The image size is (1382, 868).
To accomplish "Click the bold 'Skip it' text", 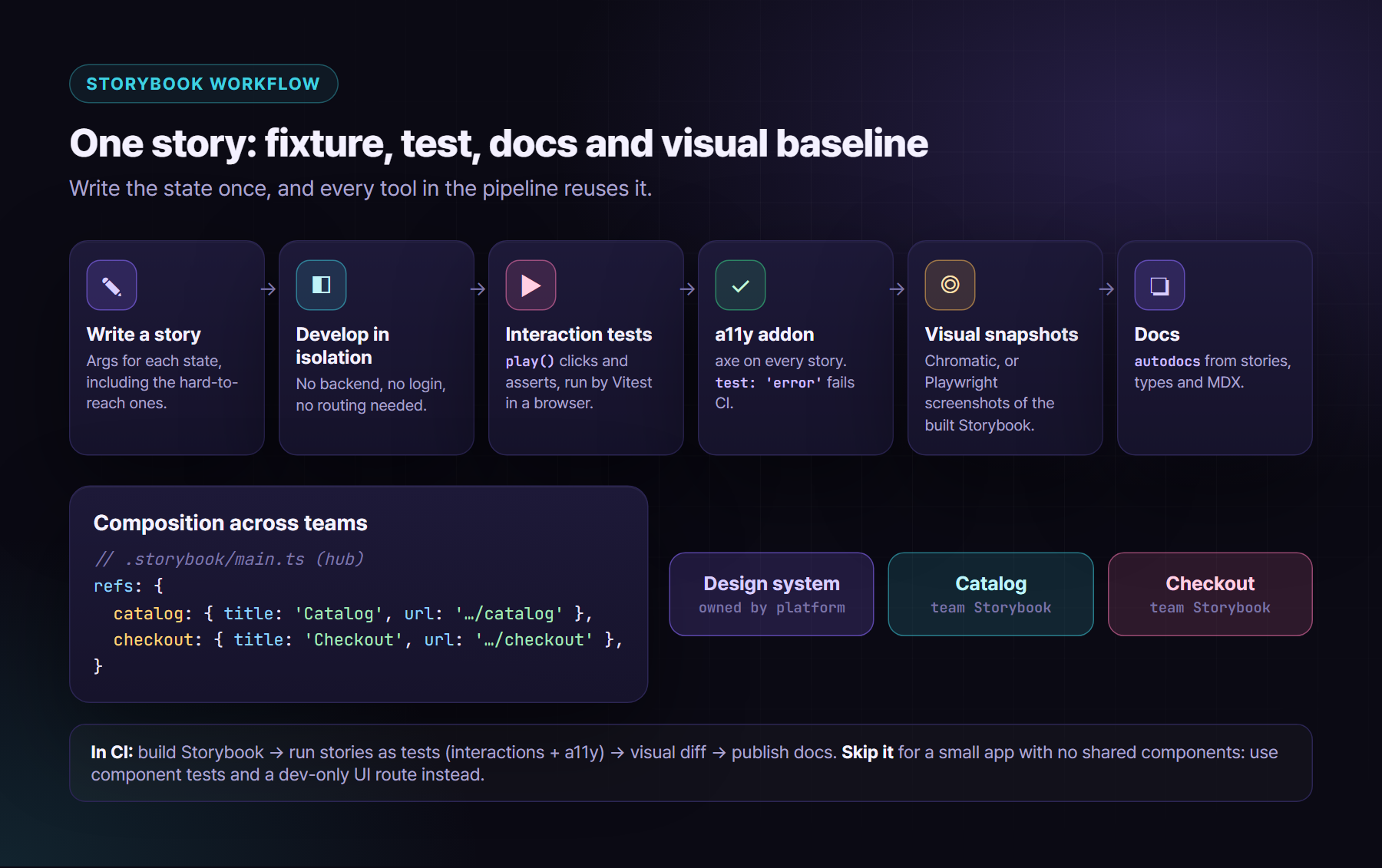I will coord(868,752).
